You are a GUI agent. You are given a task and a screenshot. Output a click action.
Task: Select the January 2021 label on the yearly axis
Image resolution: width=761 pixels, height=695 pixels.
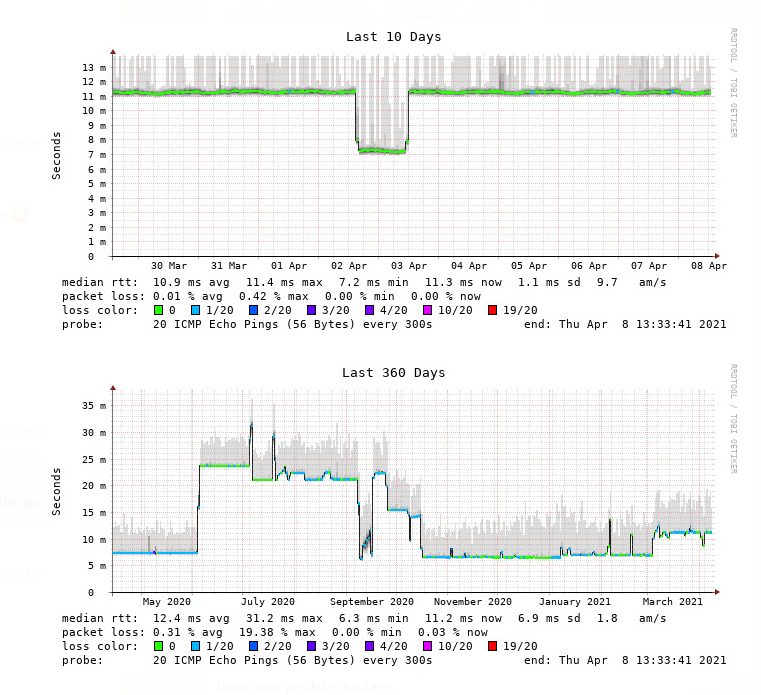pyautogui.click(x=574, y=602)
